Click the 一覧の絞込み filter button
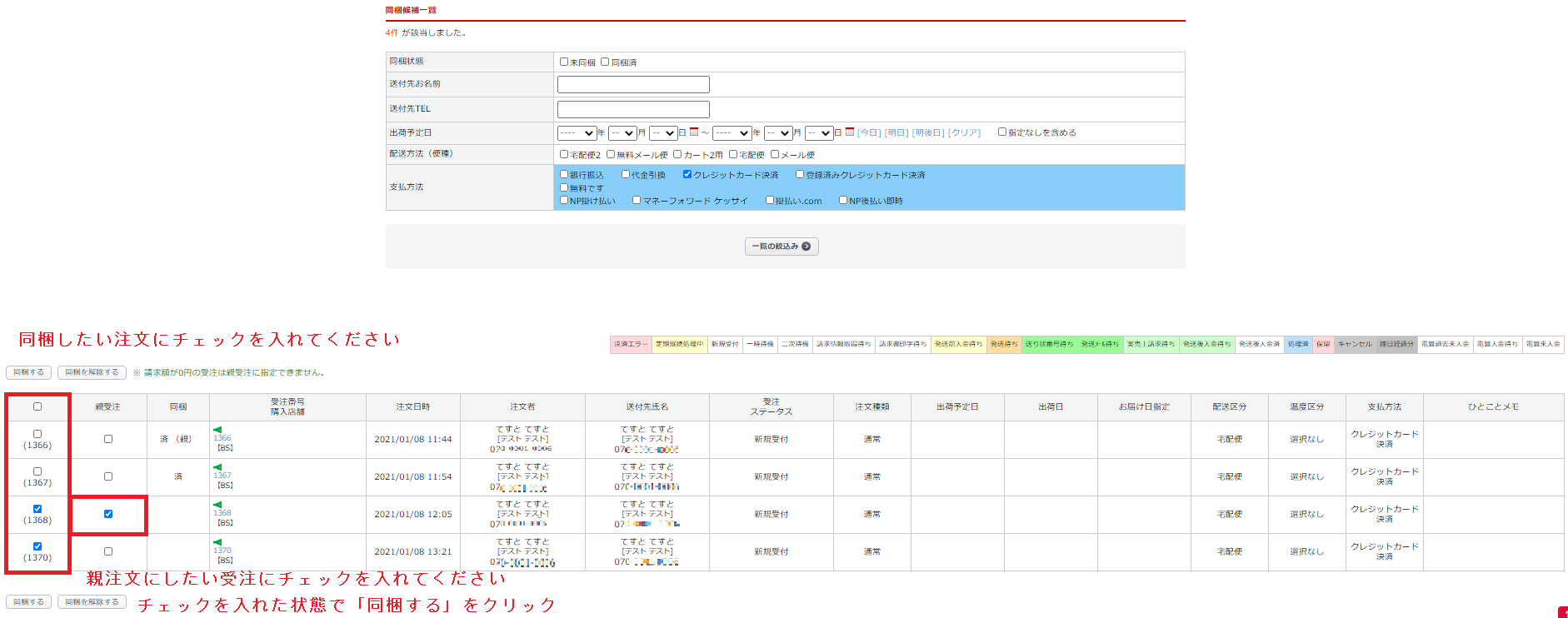The image size is (1568, 618). pyautogui.click(x=781, y=247)
